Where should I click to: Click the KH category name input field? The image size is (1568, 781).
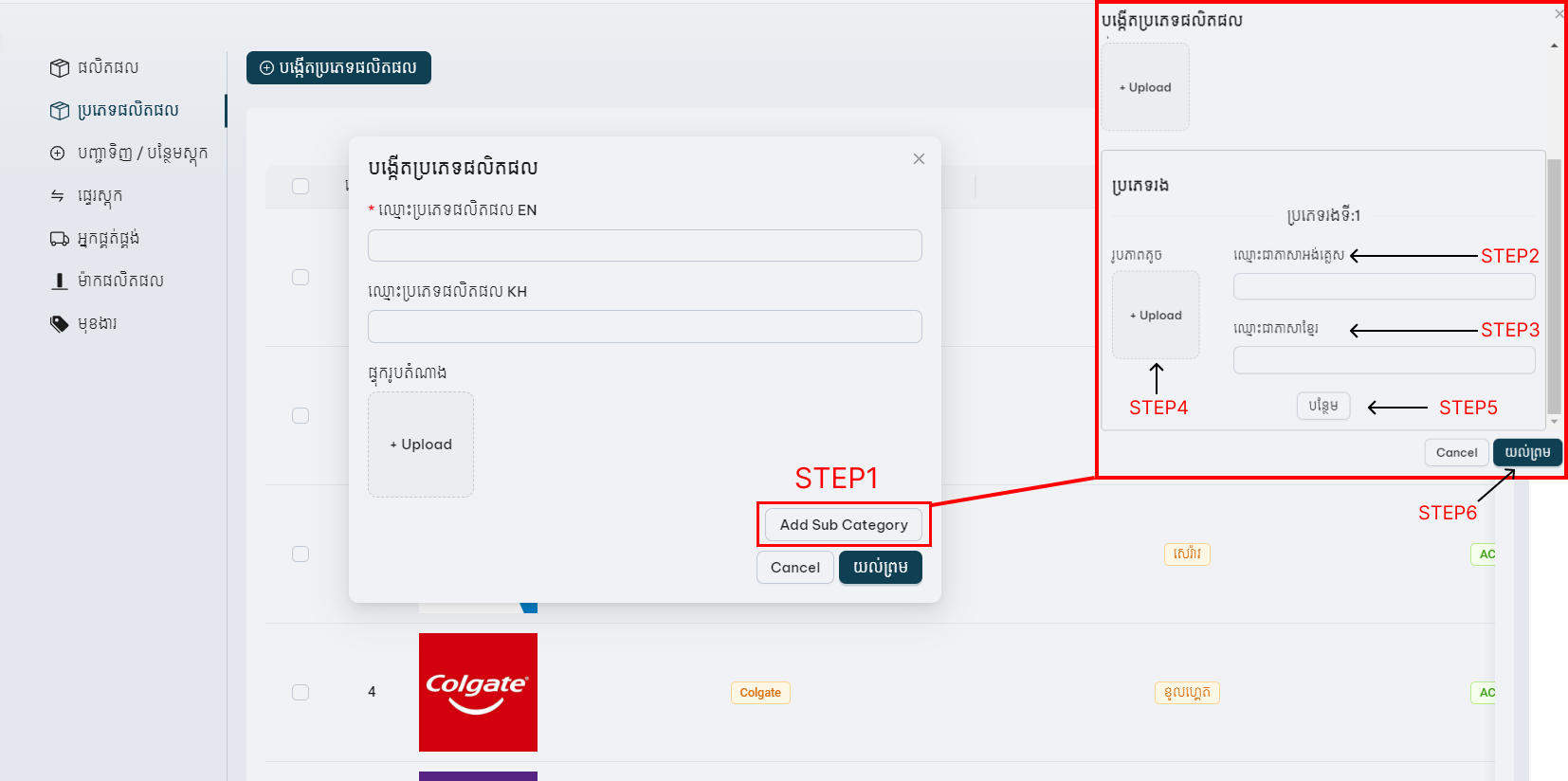click(x=645, y=327)
